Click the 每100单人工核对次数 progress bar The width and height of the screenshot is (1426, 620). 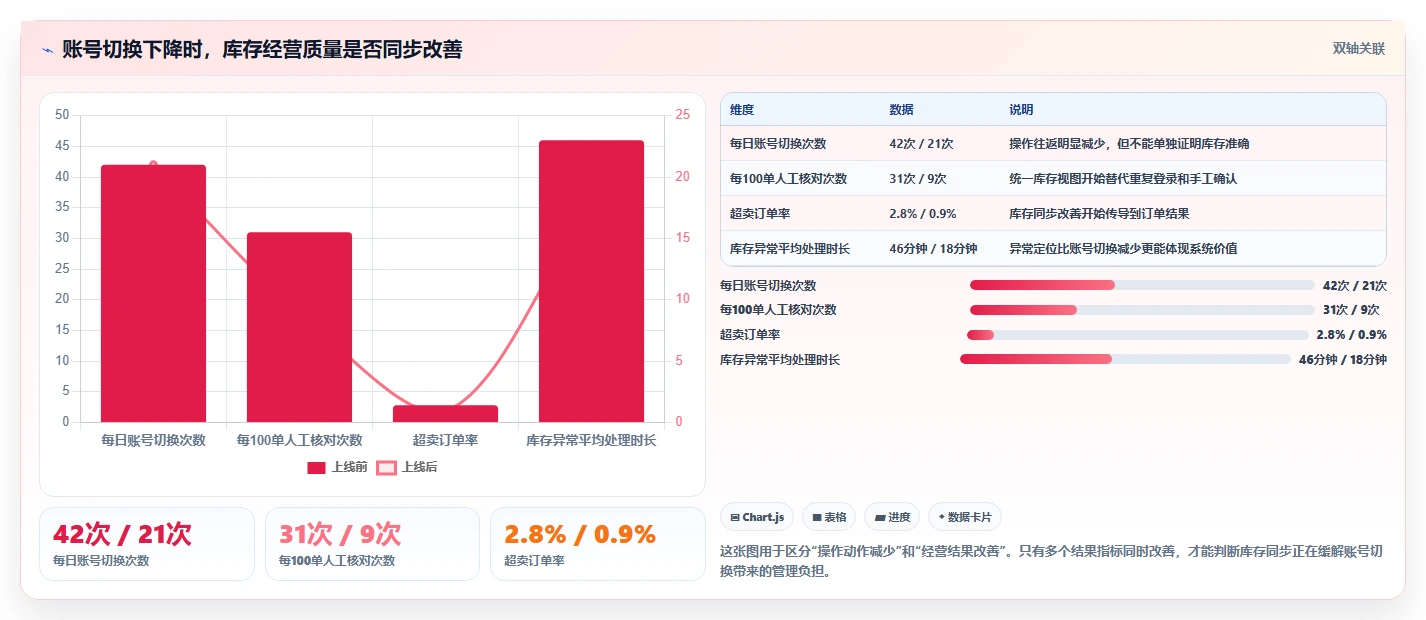(1142, 310)
